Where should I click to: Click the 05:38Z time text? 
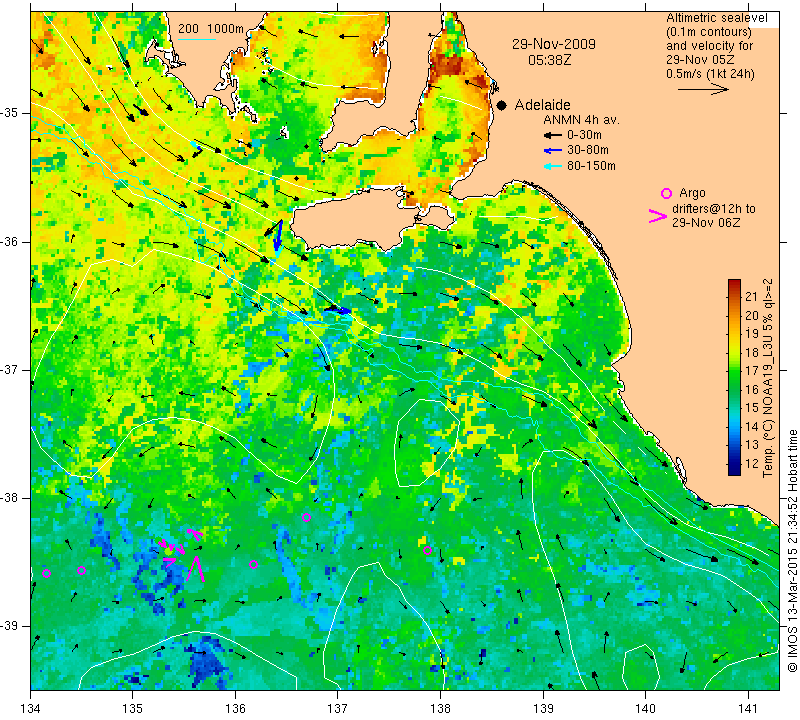[x=549, y=60]
